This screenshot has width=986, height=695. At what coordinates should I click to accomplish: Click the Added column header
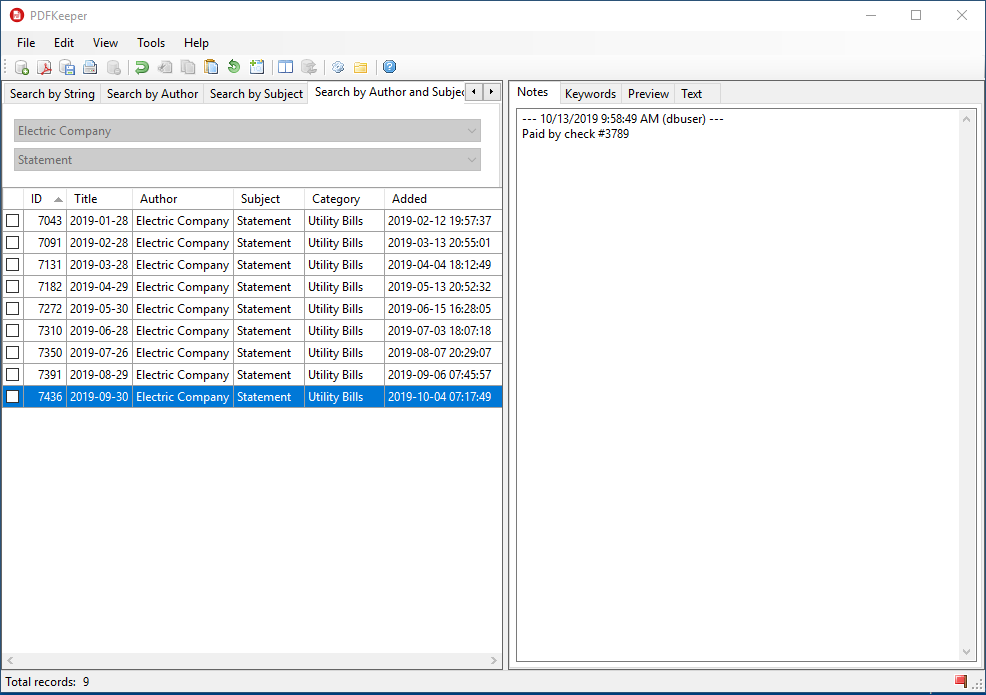pyautogui.click(x=443, y=199)
